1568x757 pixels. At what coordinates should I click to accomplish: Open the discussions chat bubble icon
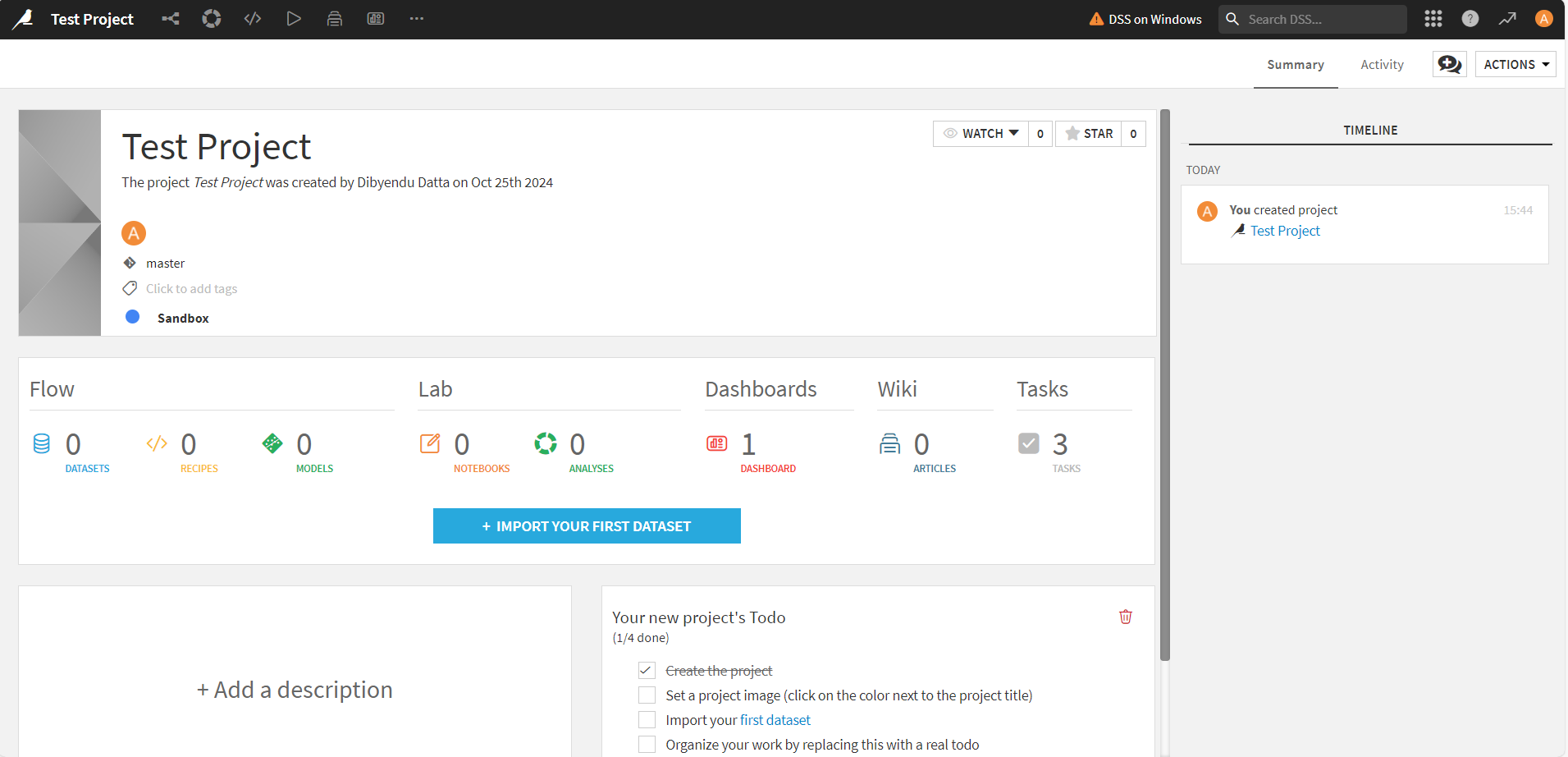click(x=1449, y=64)
